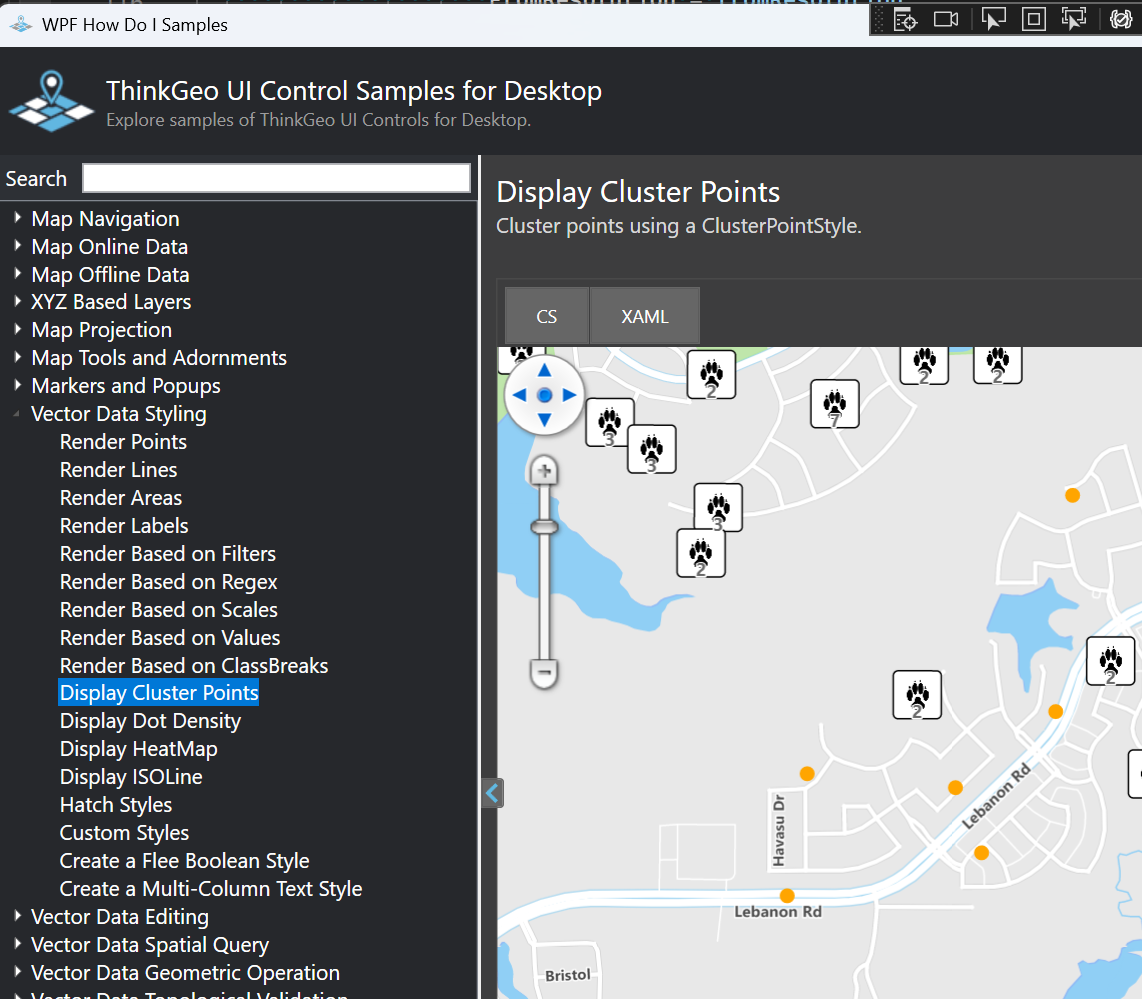
Task: Expand the Vector Data Editing node
Action: 18,916
